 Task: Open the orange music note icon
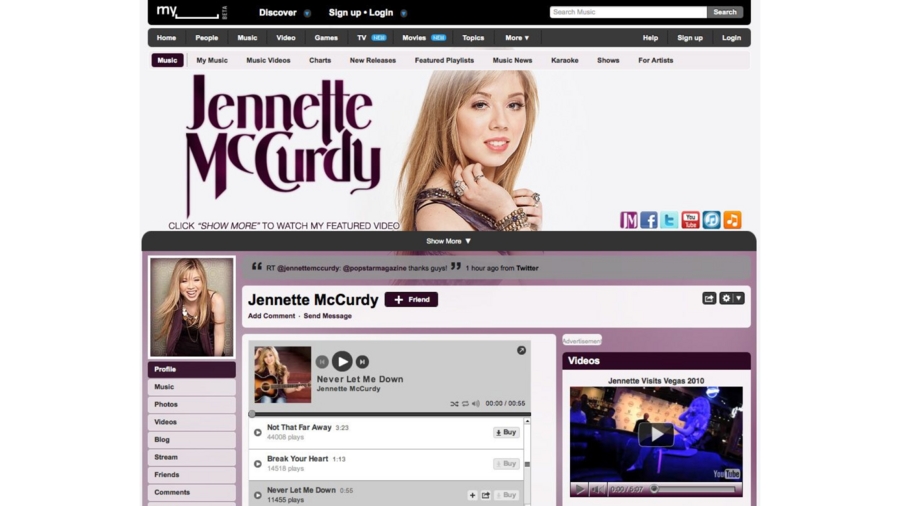pyautogui.click(x=732, y=220)
